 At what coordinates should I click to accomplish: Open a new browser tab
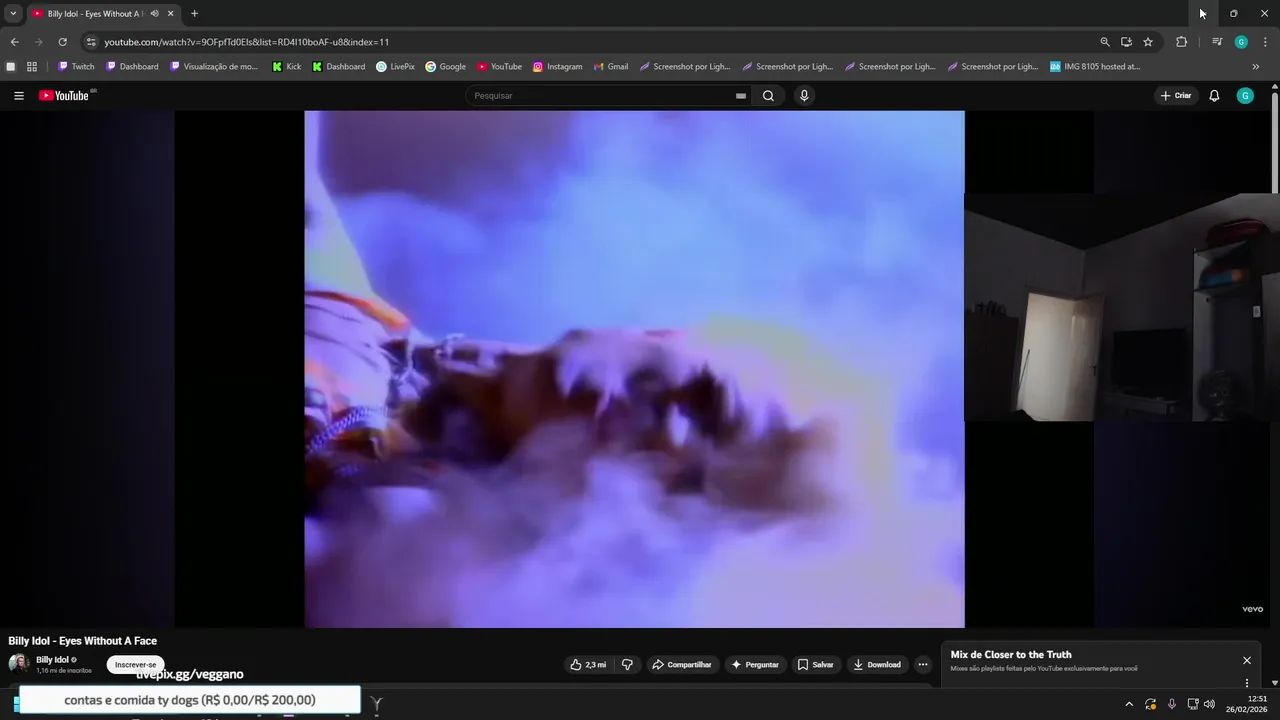click(x=194, y=14)
